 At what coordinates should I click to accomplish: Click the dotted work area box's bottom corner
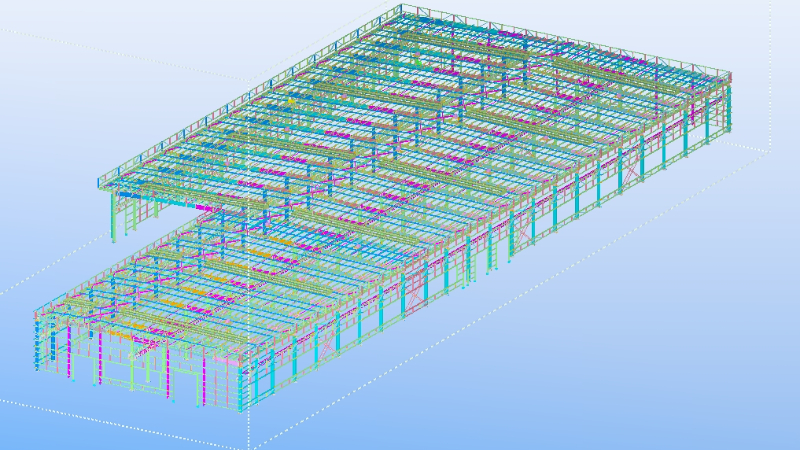click(249, 447)
